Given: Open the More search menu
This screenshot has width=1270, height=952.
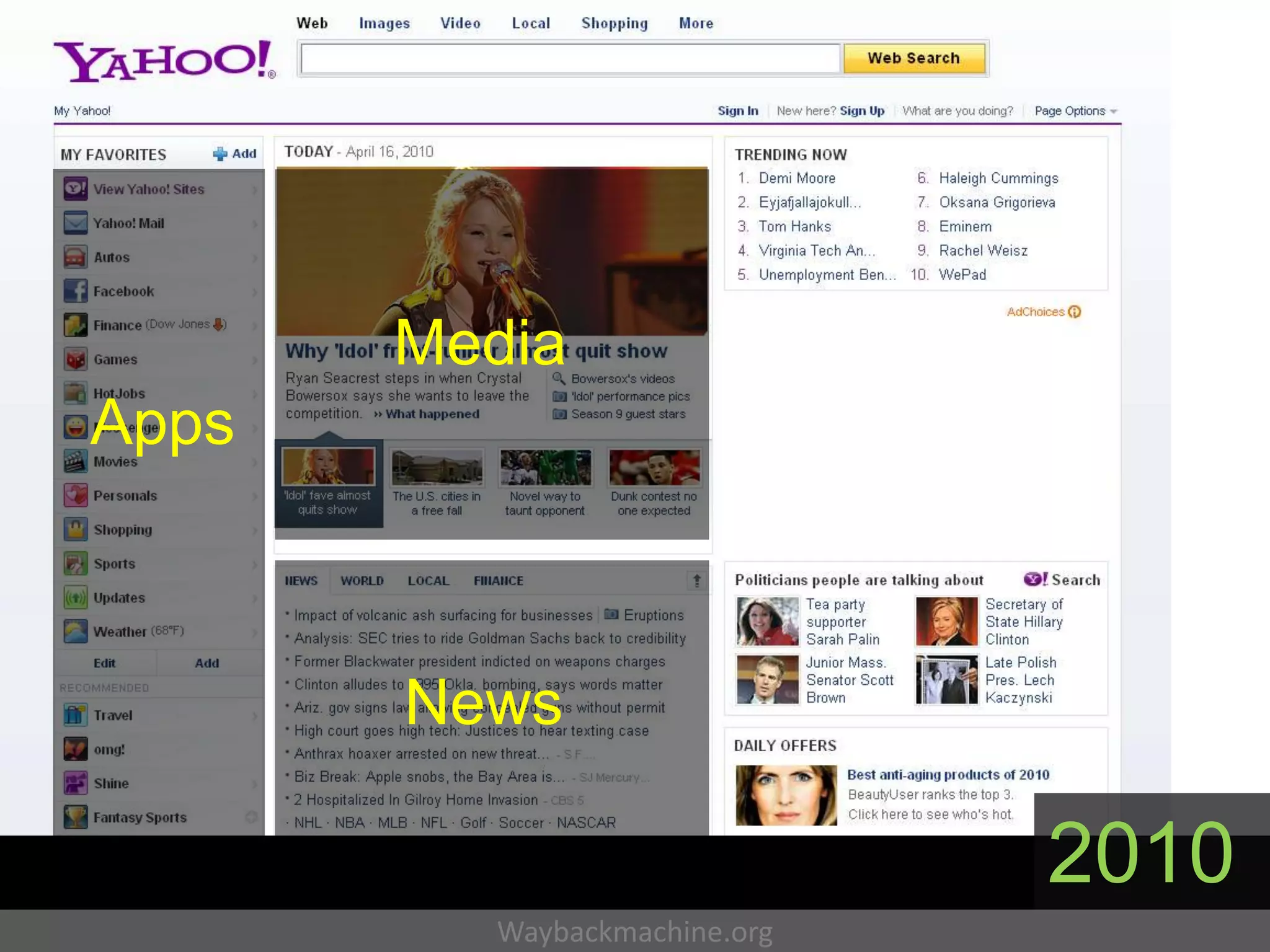Looking at the screenshot, I should click(696, 24).
